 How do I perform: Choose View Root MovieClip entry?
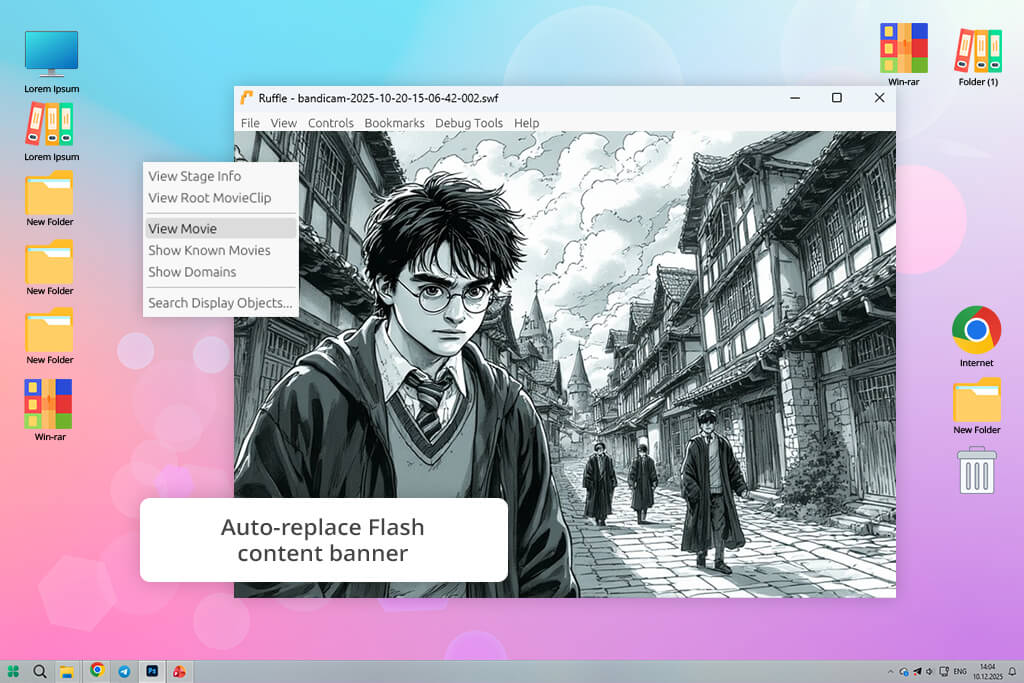pos(221,198)
